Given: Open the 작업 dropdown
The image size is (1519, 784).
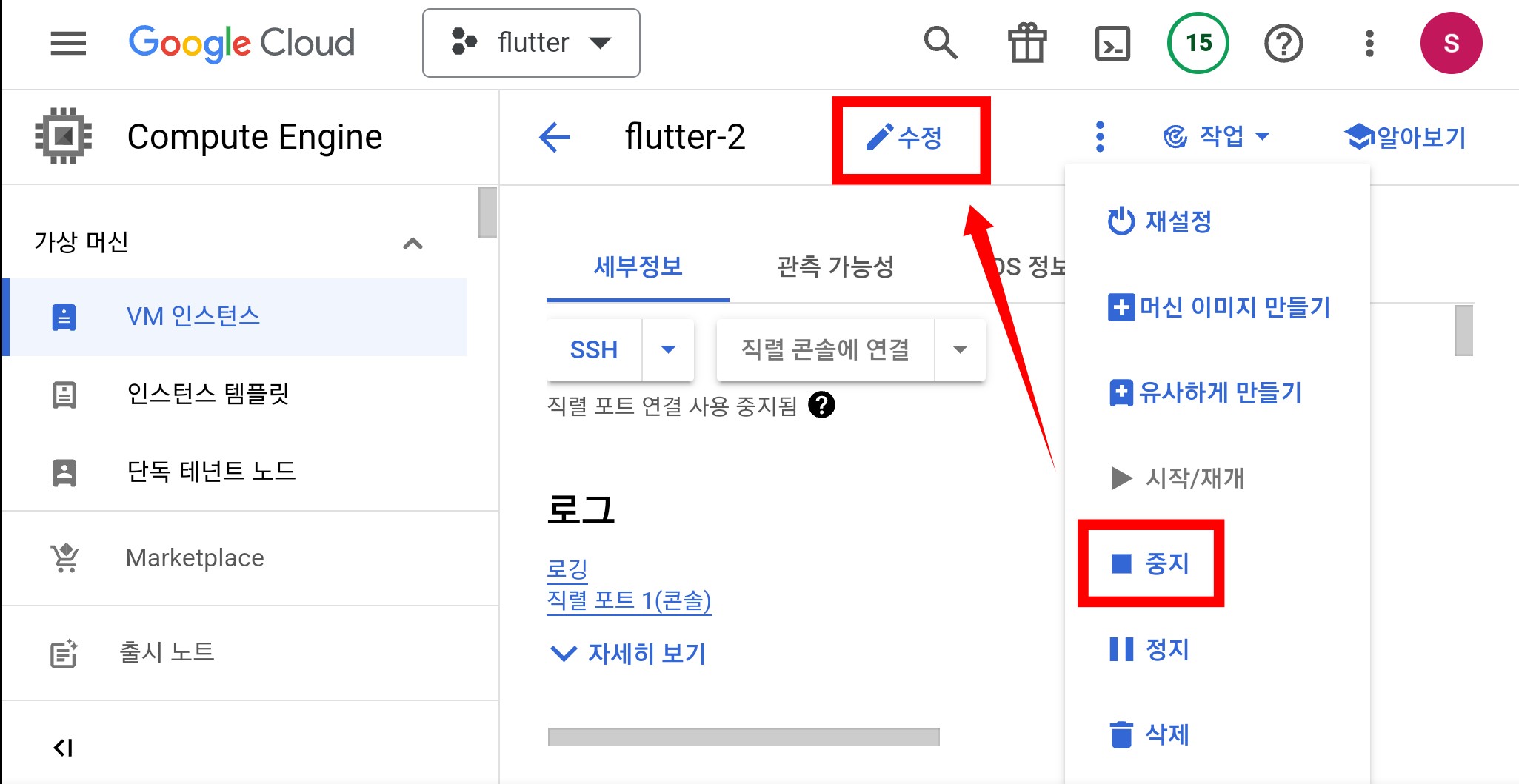Looking at the screenshot, I should tap(1217, 136).
